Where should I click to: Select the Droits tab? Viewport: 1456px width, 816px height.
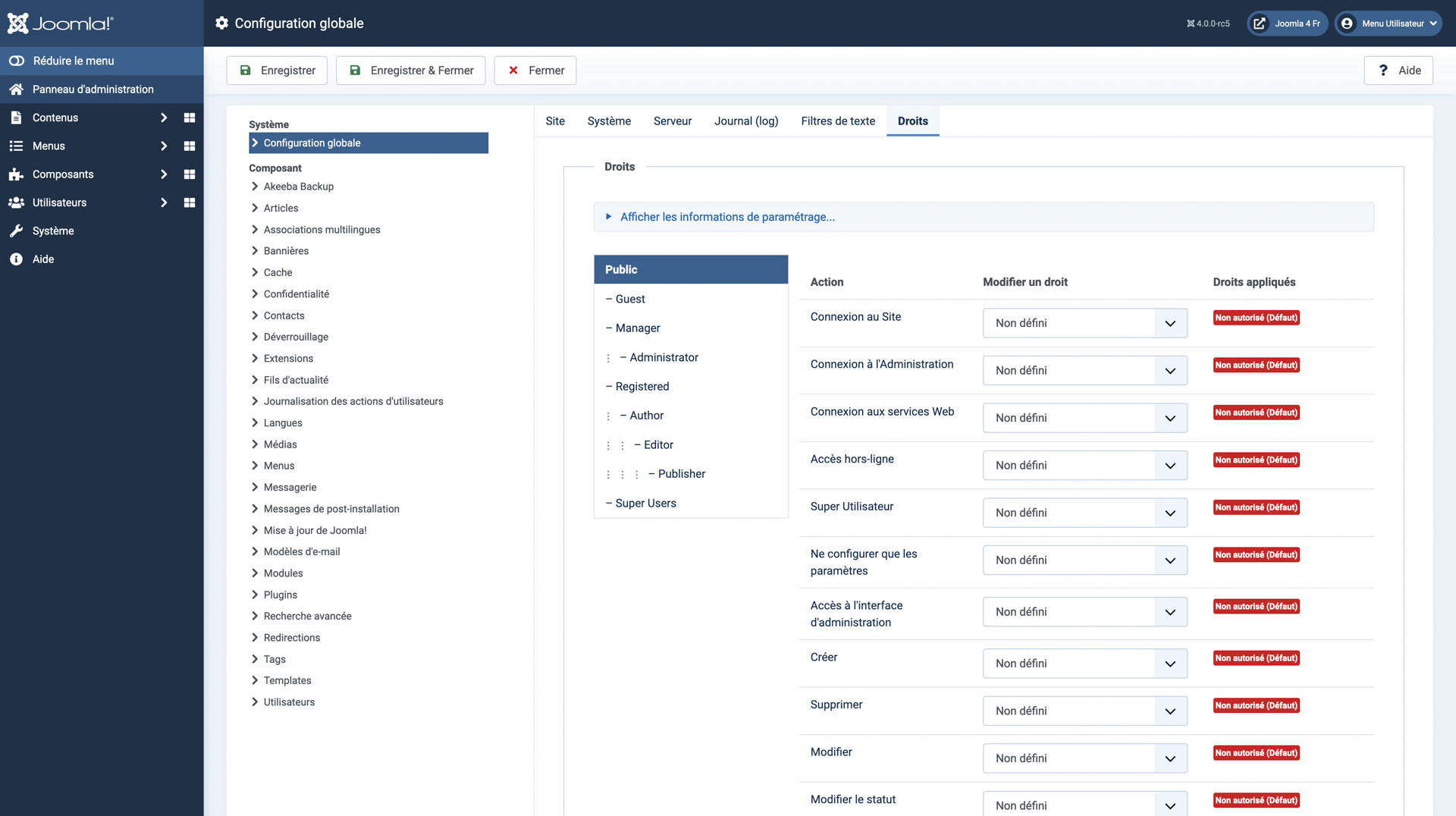[x=913, y=121]
